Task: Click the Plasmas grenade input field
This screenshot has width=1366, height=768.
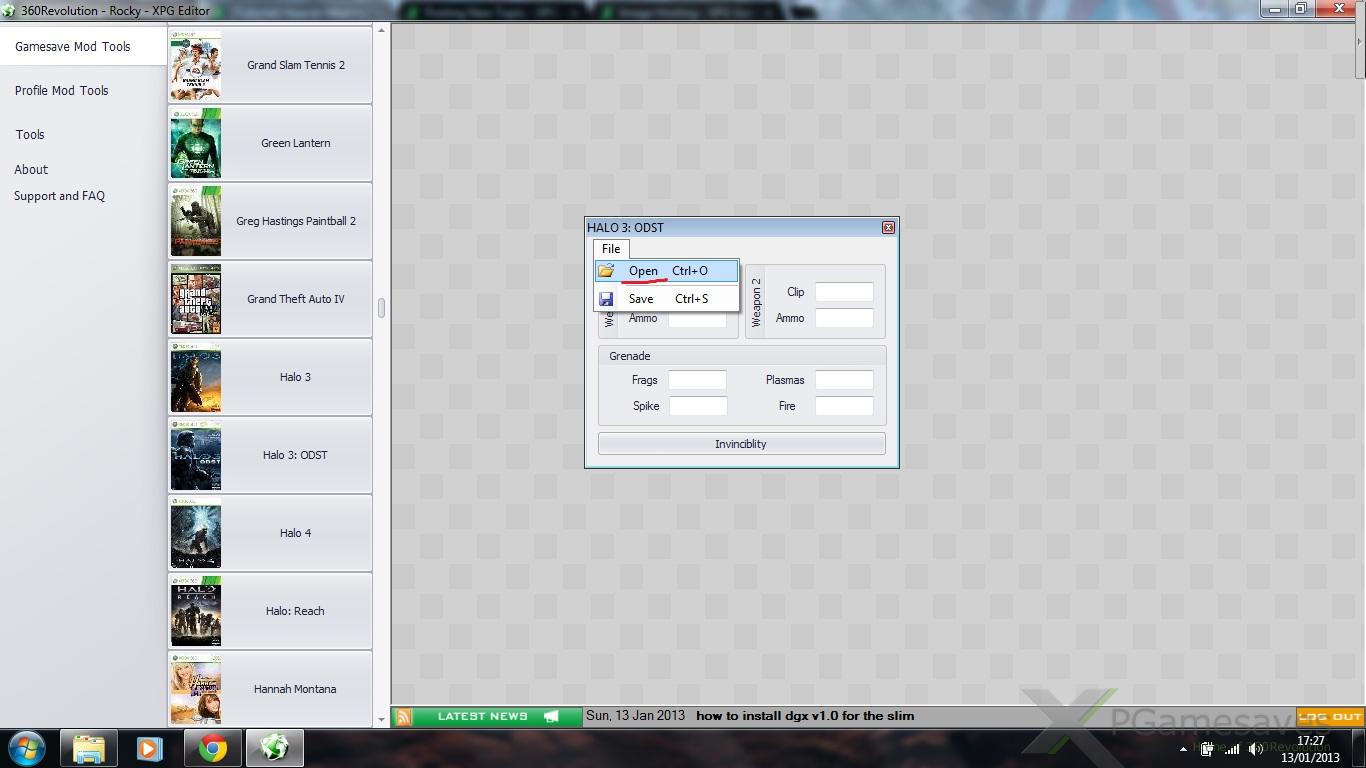Action: pos(844,380)
